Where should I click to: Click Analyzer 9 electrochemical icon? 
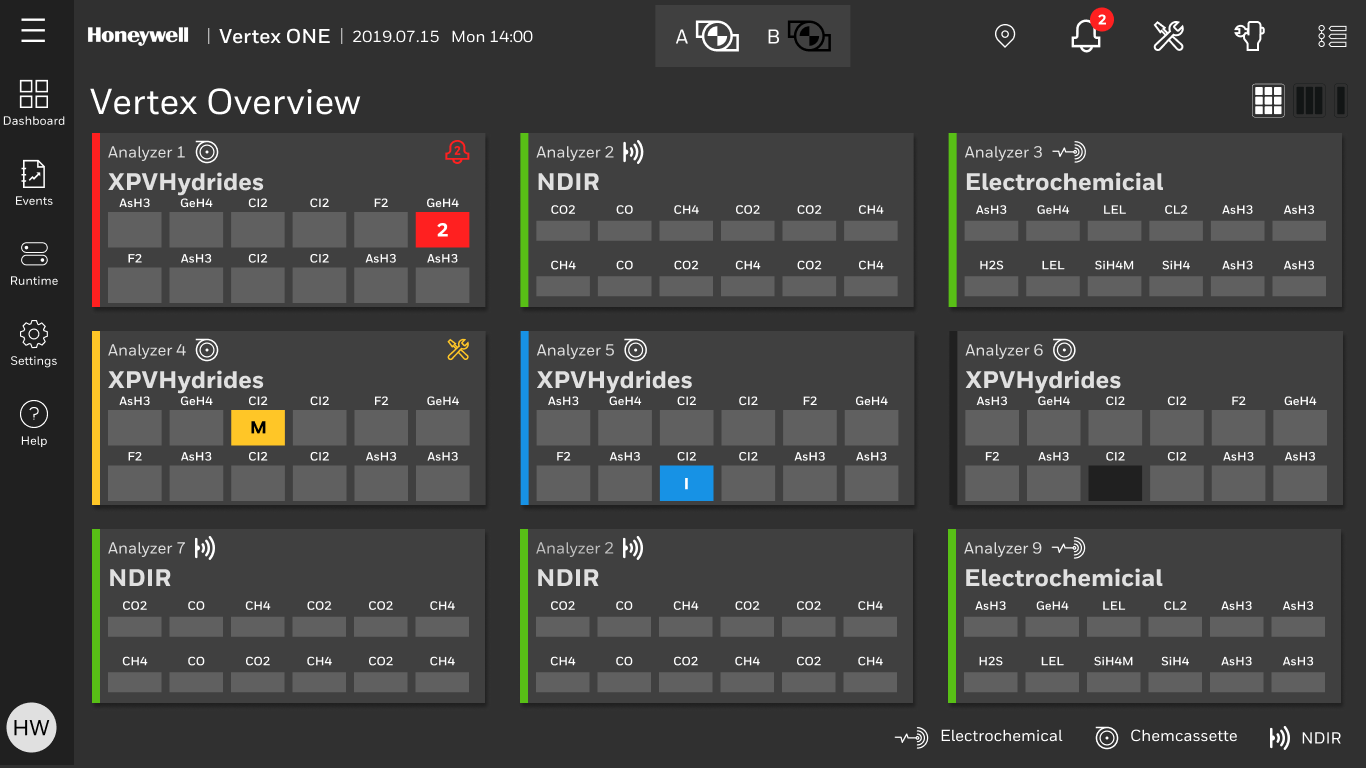[x=1068, y=548]
